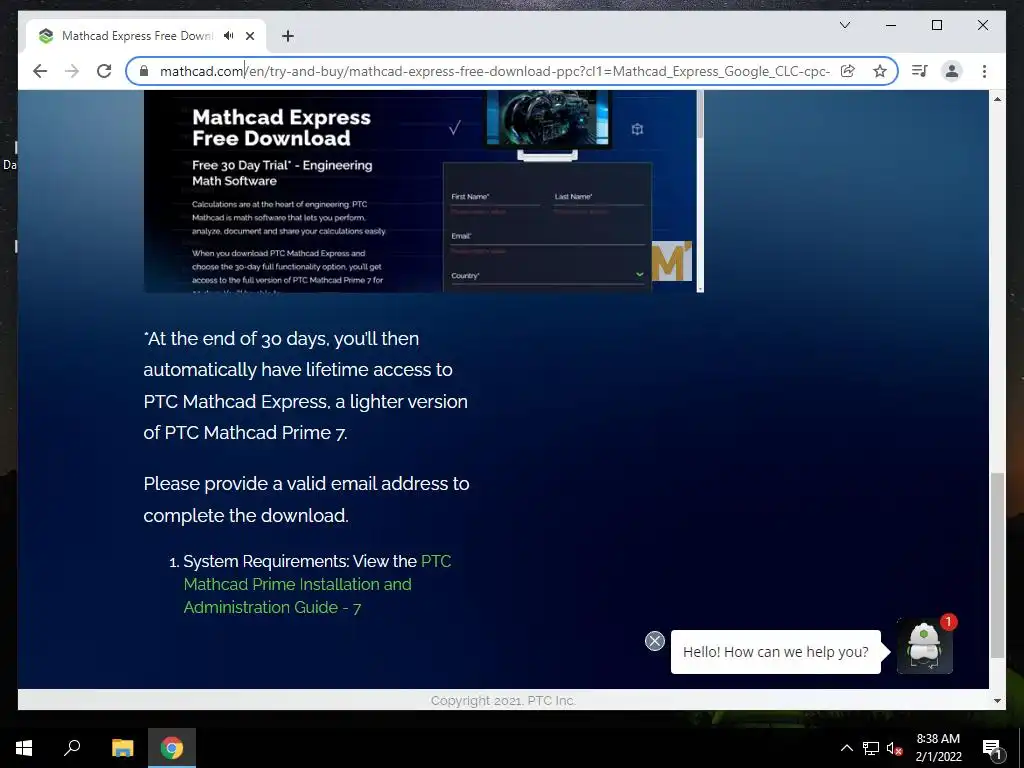Open the media control icon in toolbar

click(x=920, y=71)
